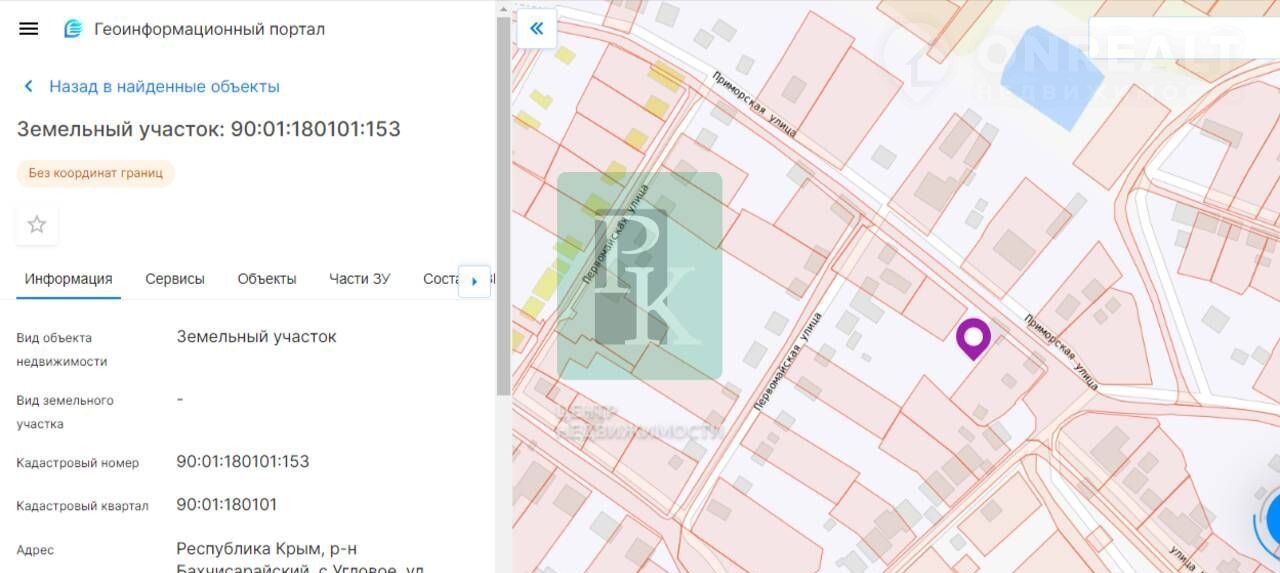
Task: Collapse the side panel with the double chevron
Action: (536, 28)
